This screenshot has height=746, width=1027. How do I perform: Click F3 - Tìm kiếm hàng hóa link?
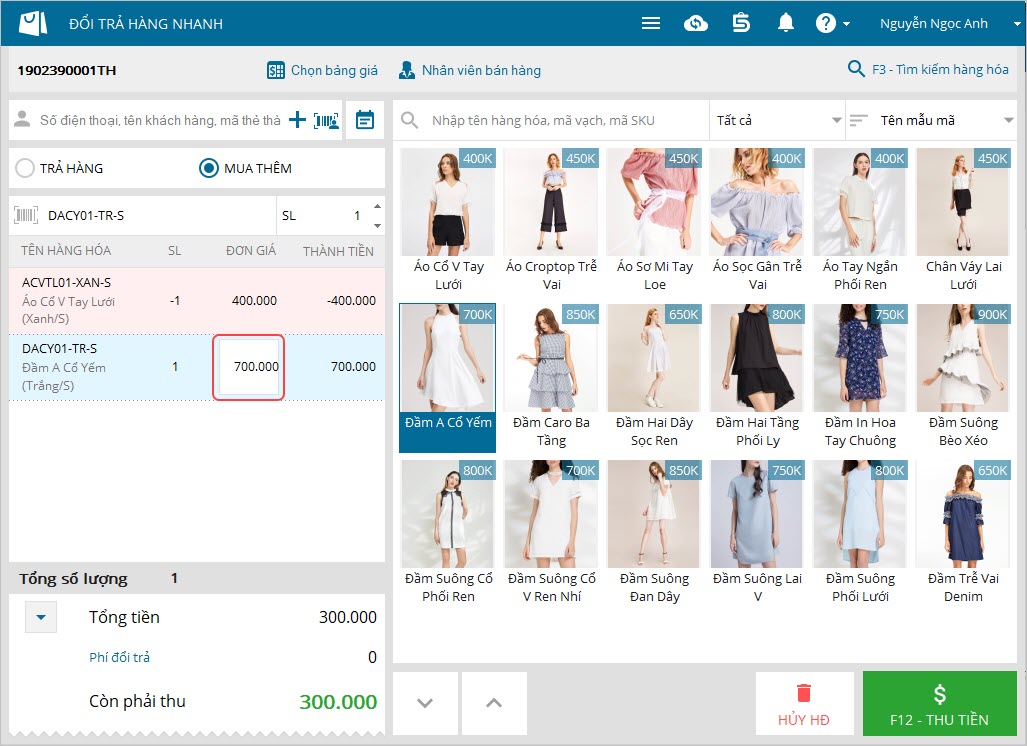(940, 69)
